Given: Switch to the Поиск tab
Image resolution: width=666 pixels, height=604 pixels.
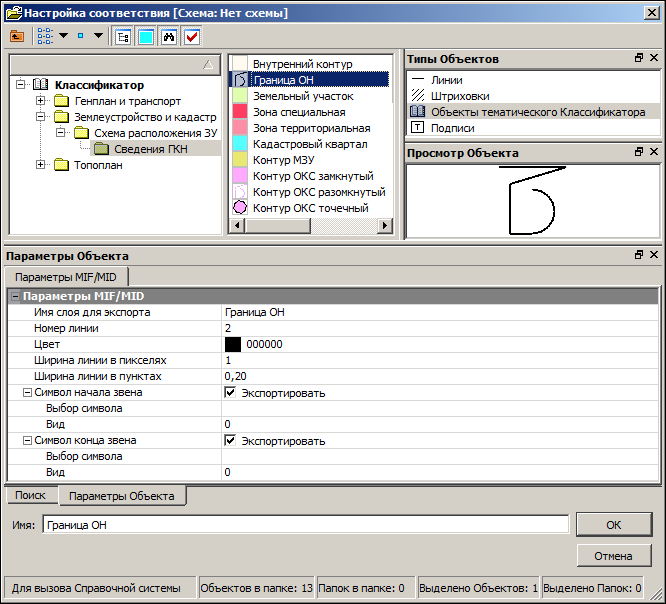Looking at the screenshot, I should pyautogui.click(x=30, y=495).
